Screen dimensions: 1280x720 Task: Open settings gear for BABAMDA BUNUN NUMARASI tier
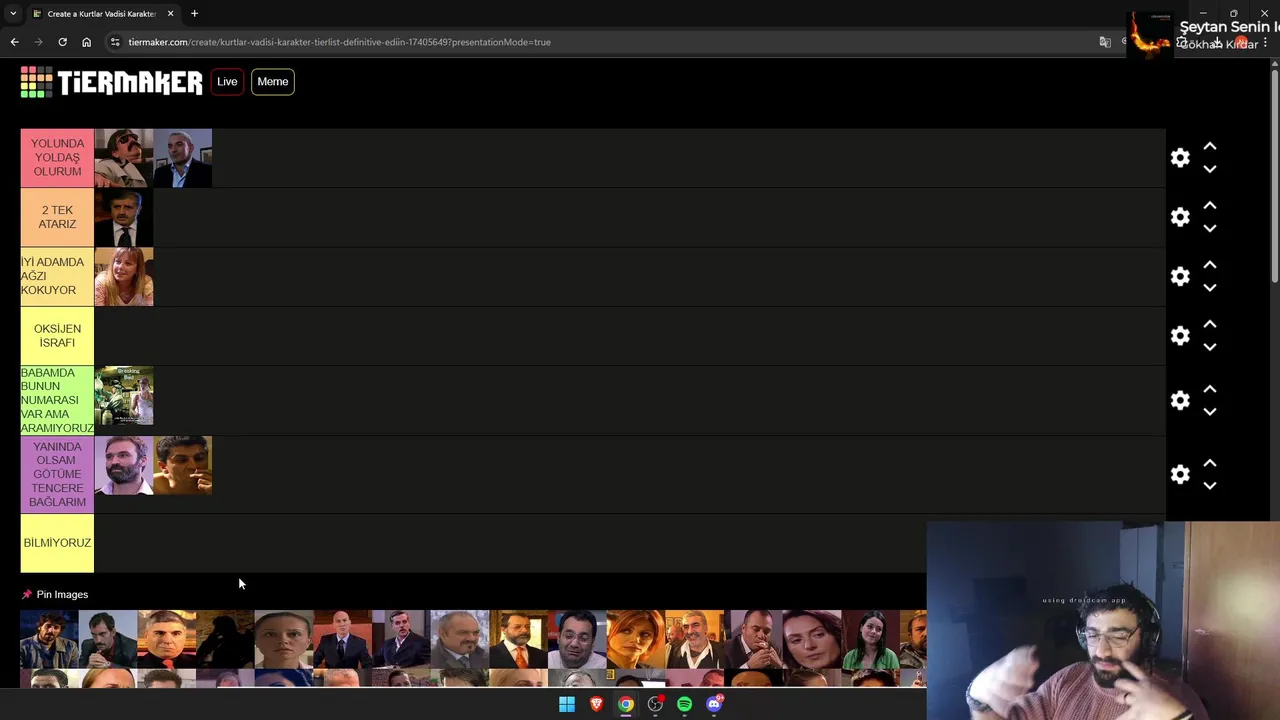(x=1180, y=400)
